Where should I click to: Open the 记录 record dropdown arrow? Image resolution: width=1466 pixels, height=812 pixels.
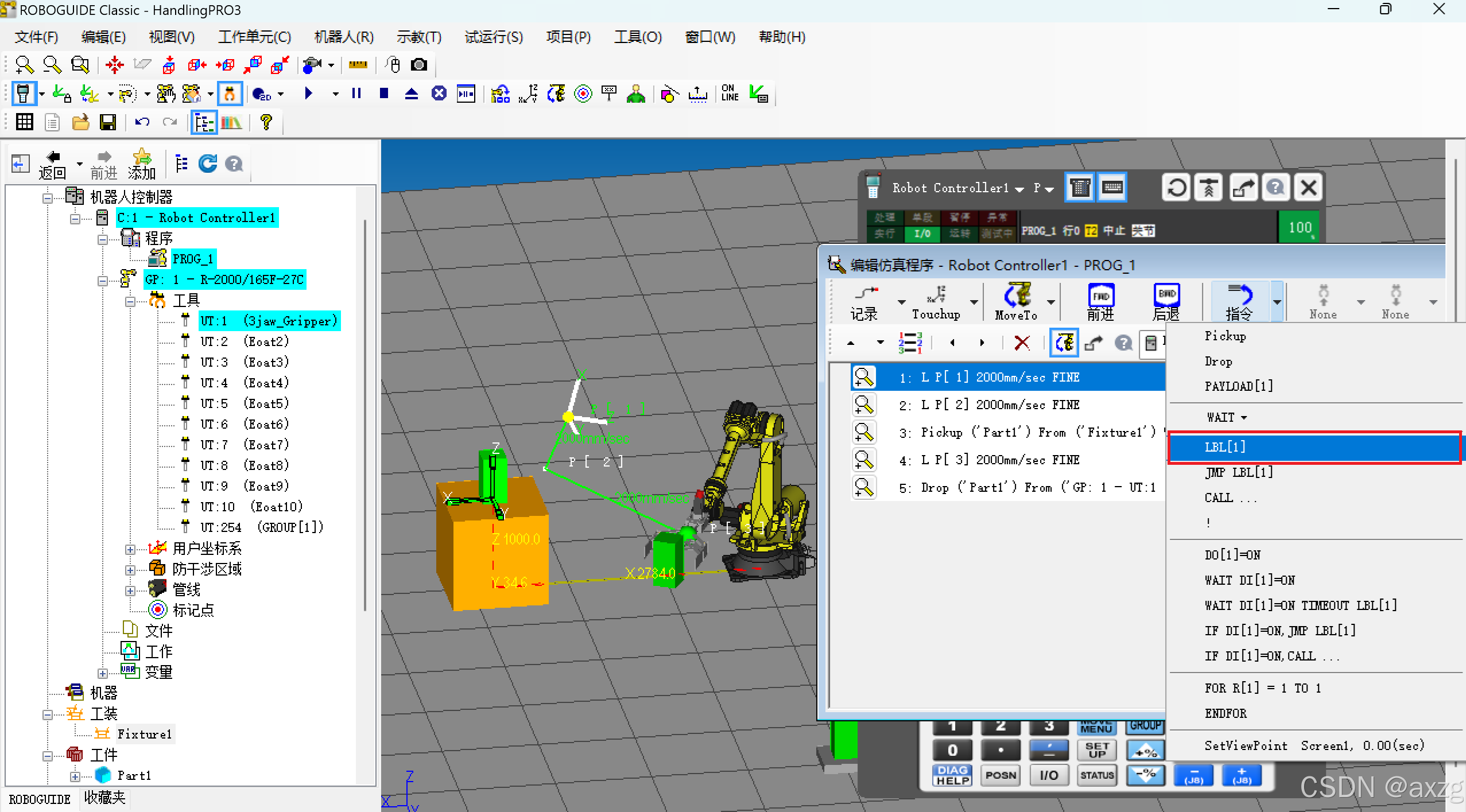(x=901, y=302)
